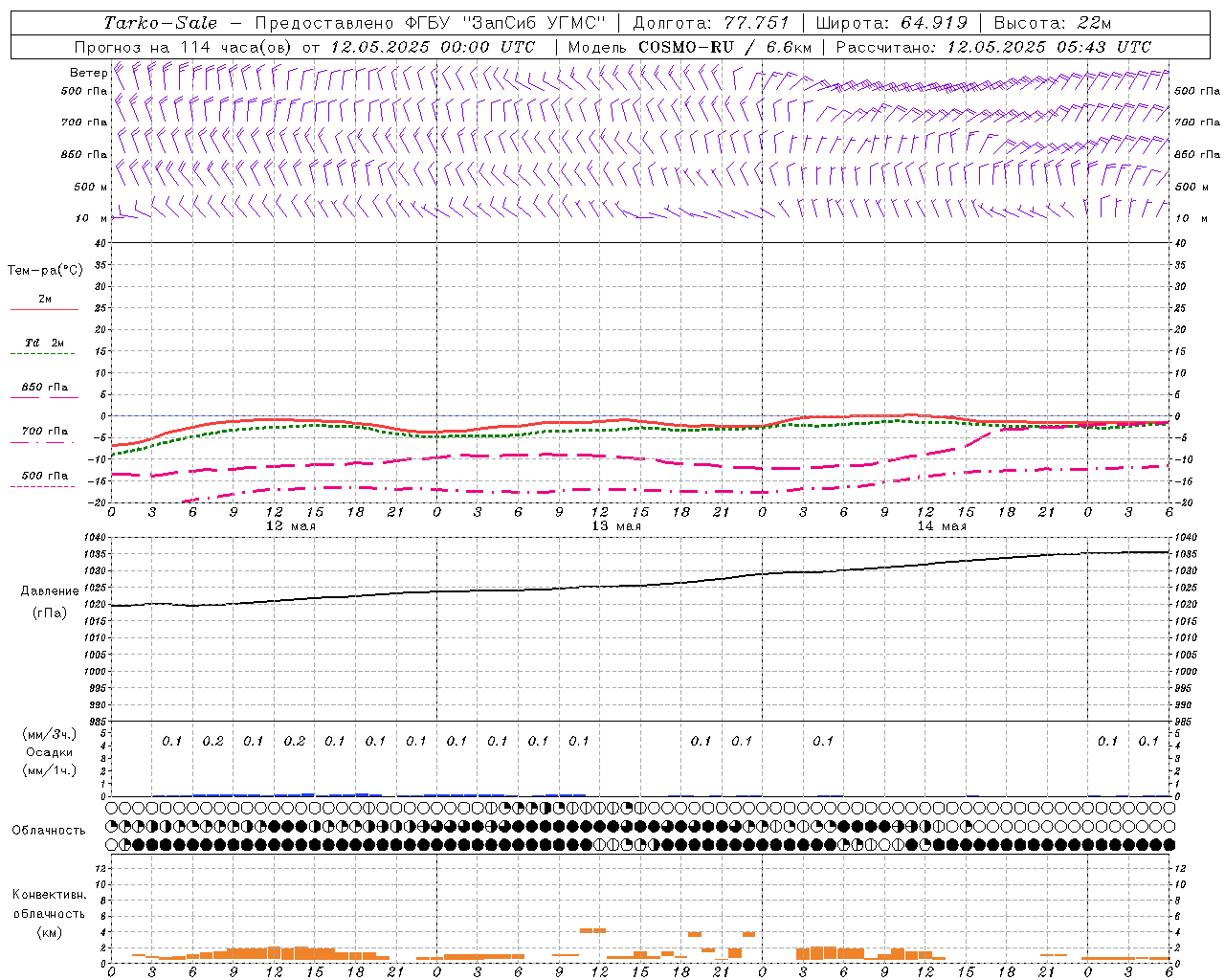This screenshot has width=1225, height=980.
Task: Click the Ветер wind panel label
Action: (x=88, y=73)
